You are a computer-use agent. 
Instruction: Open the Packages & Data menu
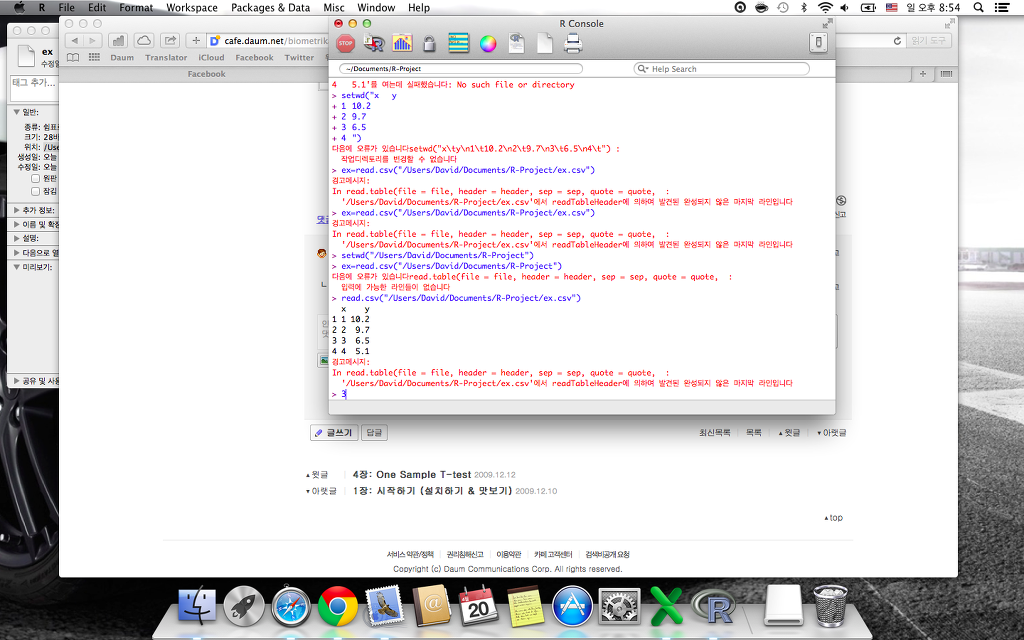pos(270,7)
